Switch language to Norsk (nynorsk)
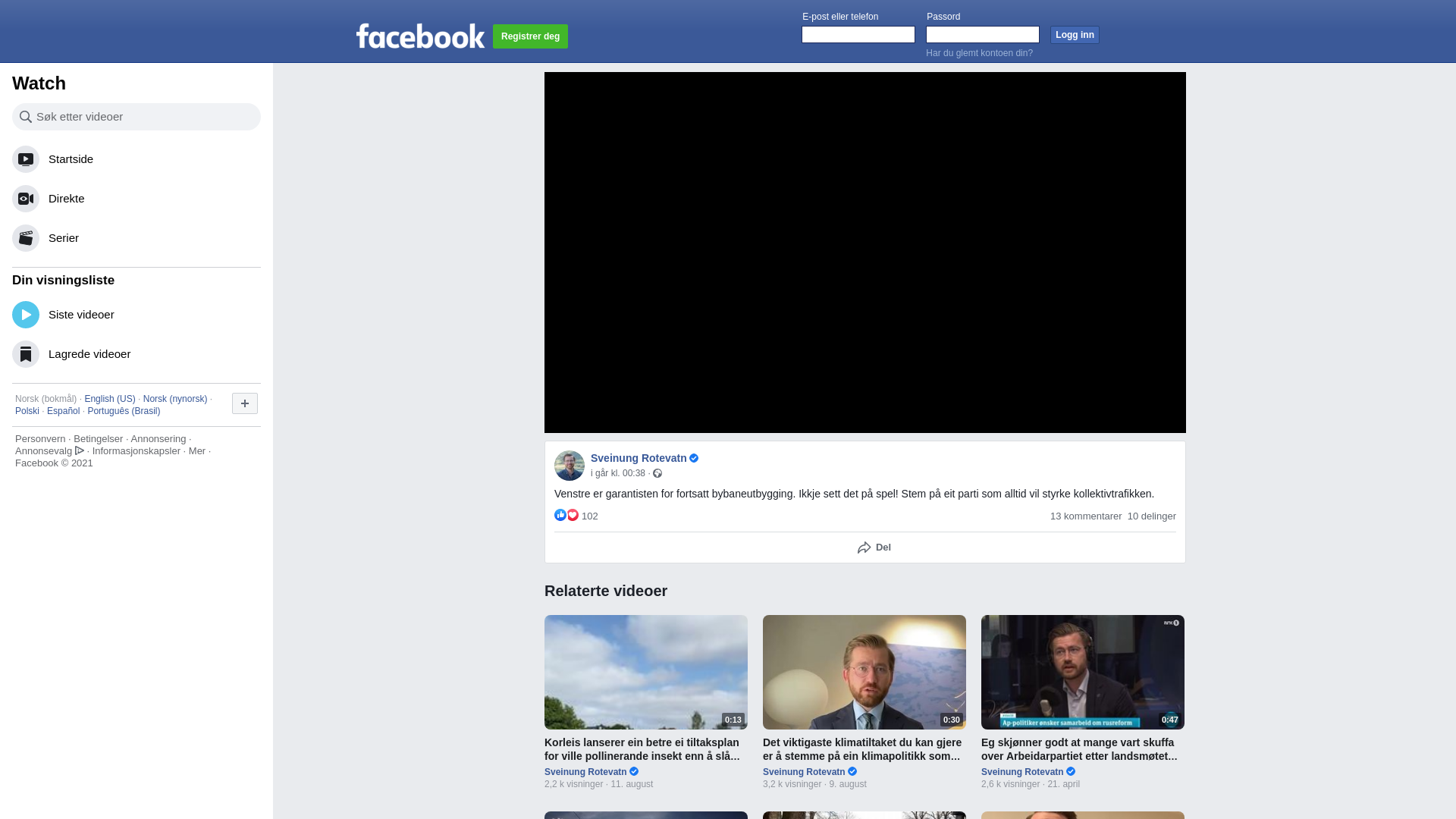The width and height of the screenshot is (1456, 819). click(x=175, y=399)
